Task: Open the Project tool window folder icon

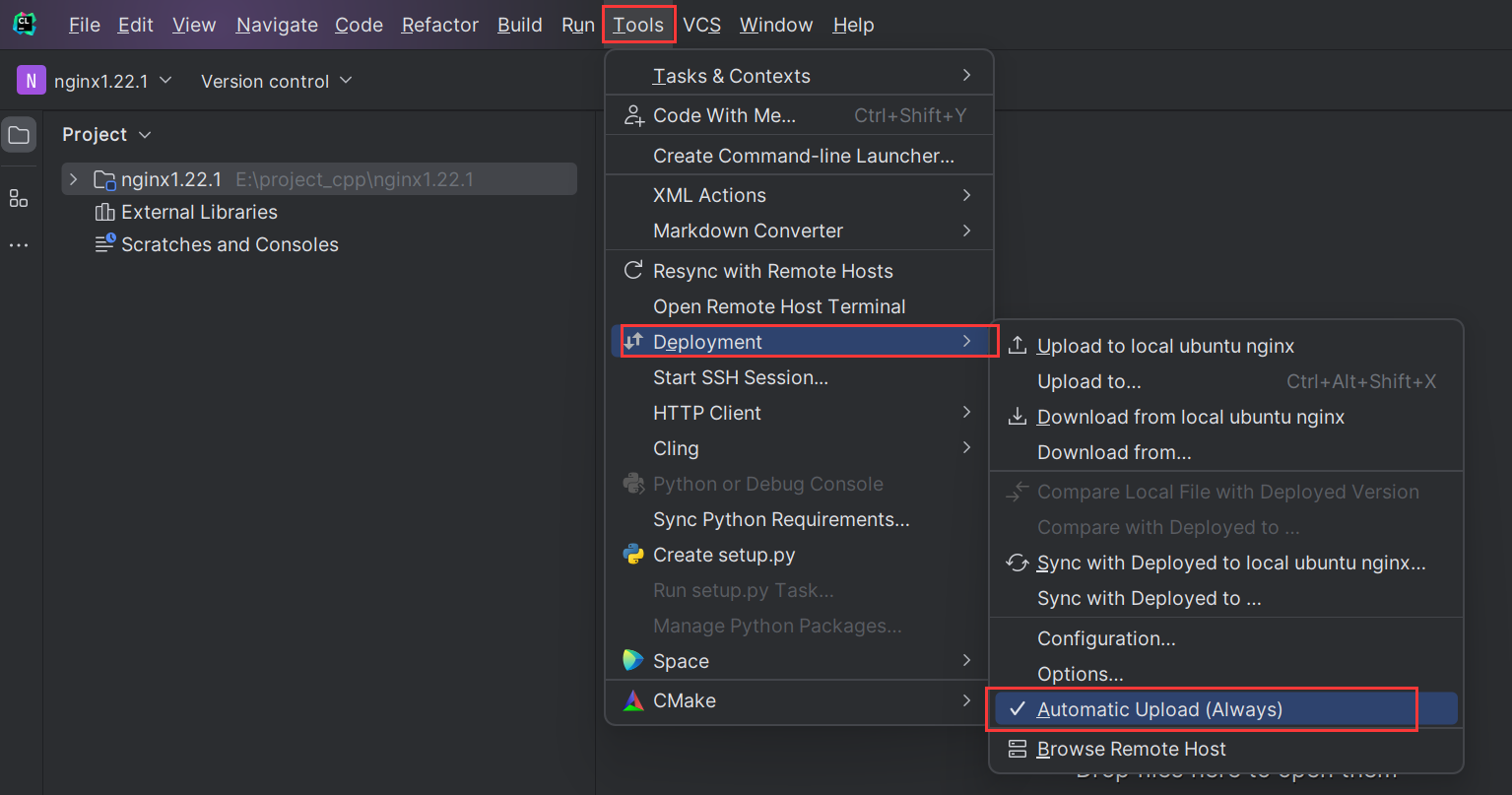Action: 19,135
